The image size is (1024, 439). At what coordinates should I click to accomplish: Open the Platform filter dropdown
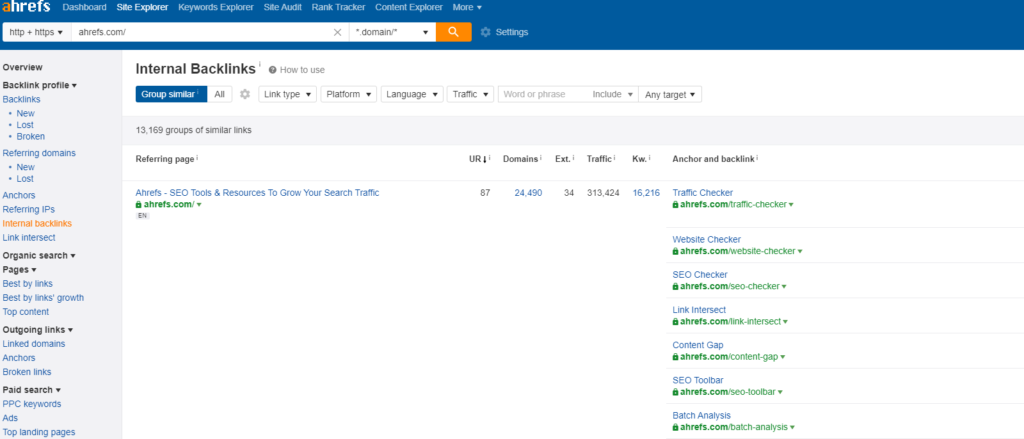point(349,94)
